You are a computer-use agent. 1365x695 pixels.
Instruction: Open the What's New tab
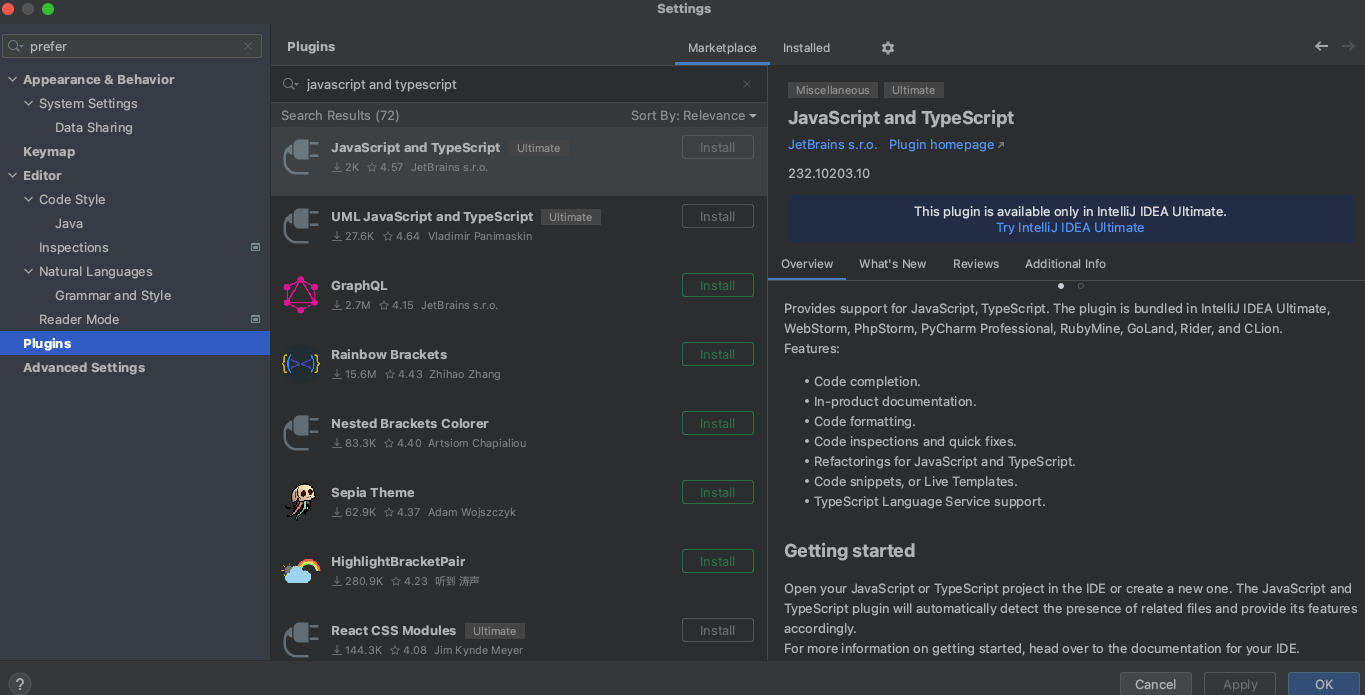tap(892, 264)
